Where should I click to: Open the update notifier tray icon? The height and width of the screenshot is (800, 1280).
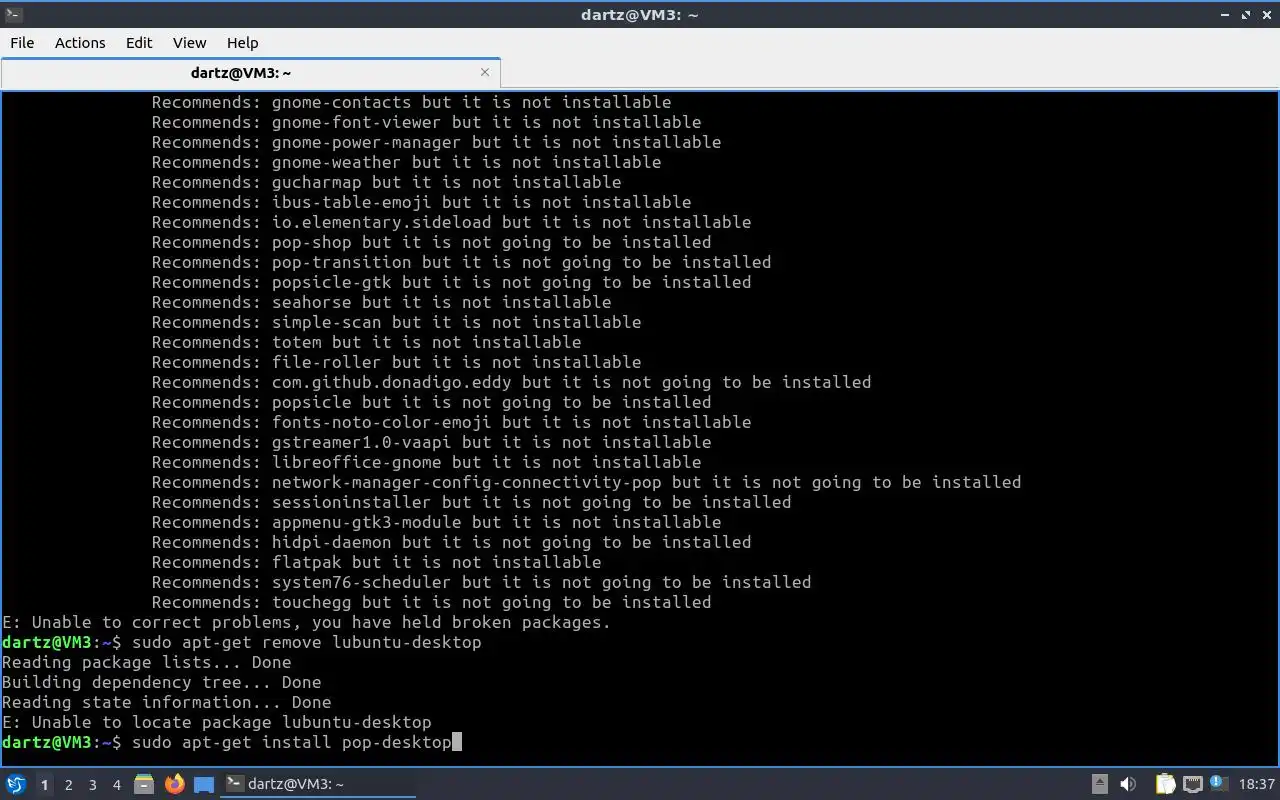point(1218,784)
